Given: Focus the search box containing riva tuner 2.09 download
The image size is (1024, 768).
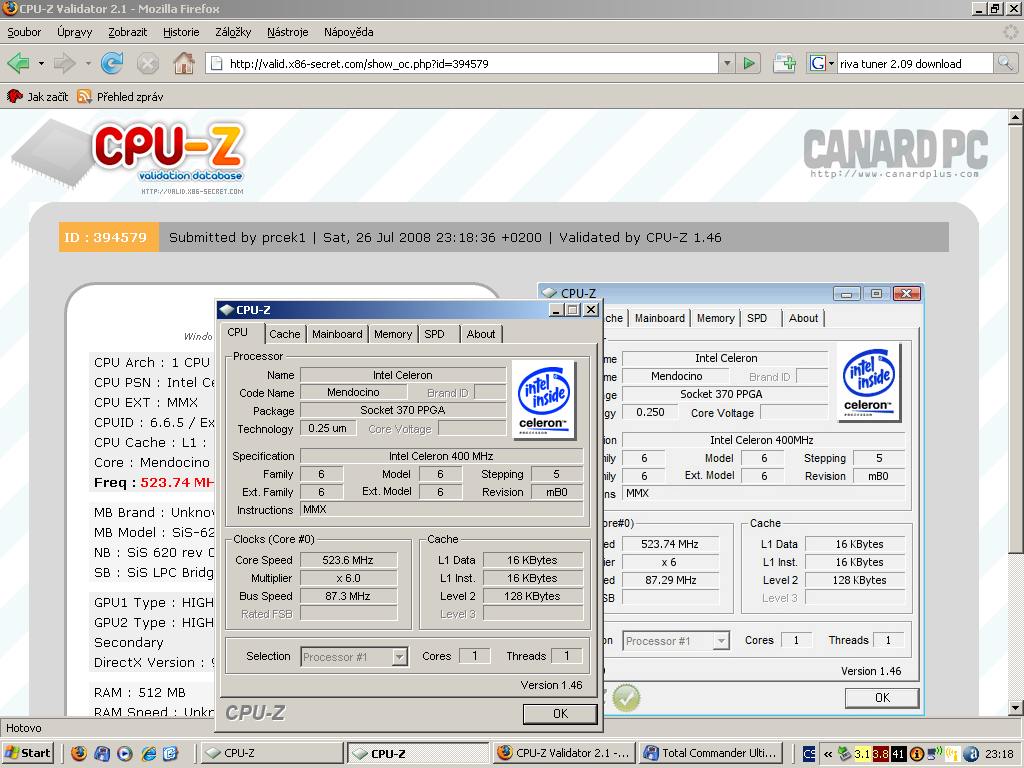Looking at the screenshot, I should point(914,63).
